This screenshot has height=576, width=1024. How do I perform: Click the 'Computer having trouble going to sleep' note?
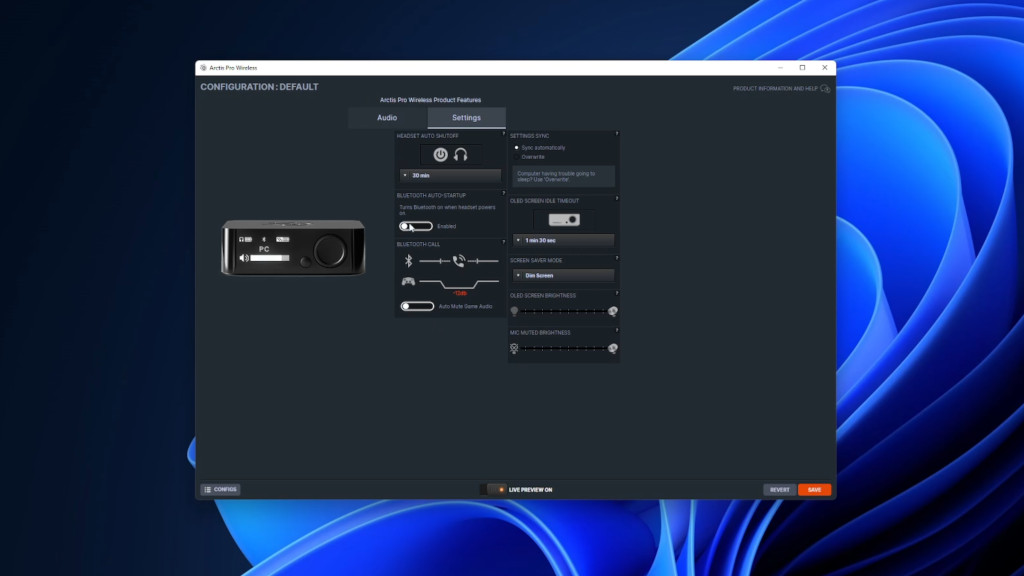[563, 176]
